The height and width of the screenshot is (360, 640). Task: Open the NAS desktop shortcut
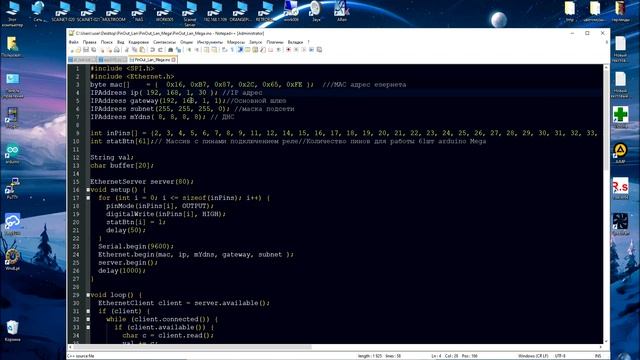[x=139, y=11]
